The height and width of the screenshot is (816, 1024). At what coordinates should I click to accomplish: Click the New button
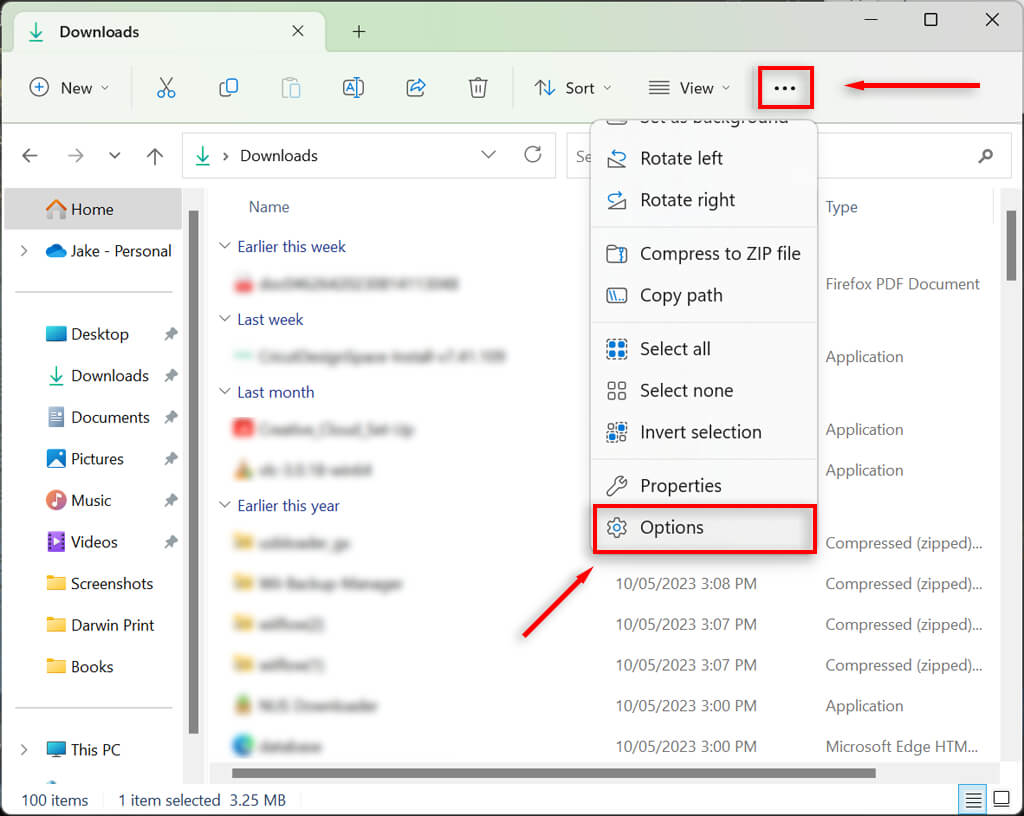(x=69, y=88)
